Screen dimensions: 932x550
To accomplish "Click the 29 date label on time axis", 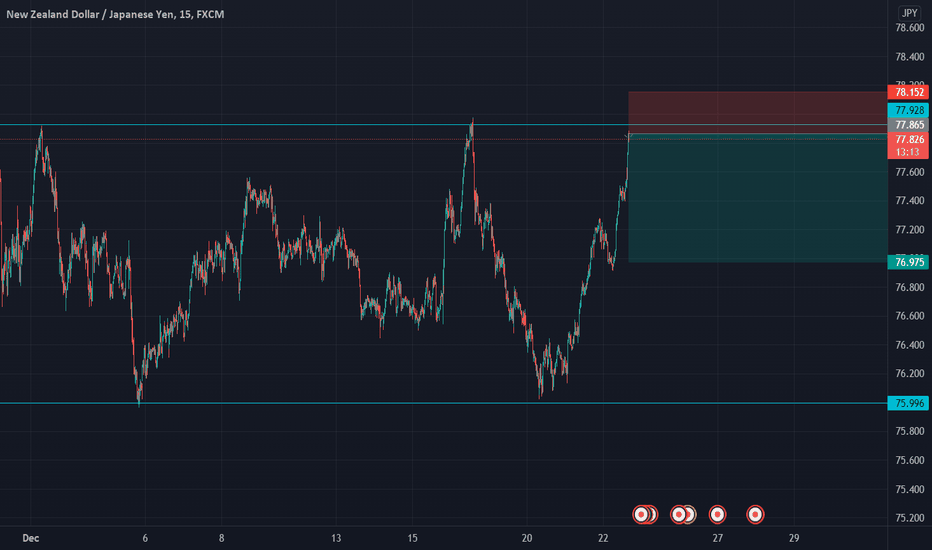I will (794, 538).
